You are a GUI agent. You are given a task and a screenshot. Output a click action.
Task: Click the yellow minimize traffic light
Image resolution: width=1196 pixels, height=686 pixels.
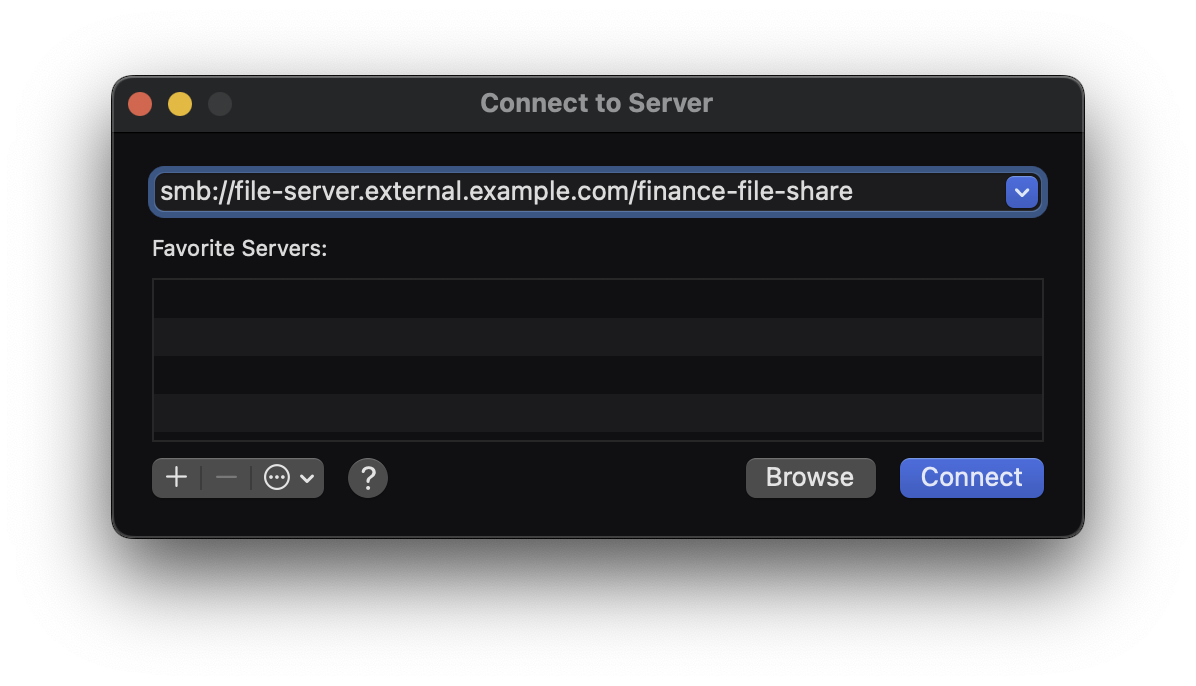[179, 103]
